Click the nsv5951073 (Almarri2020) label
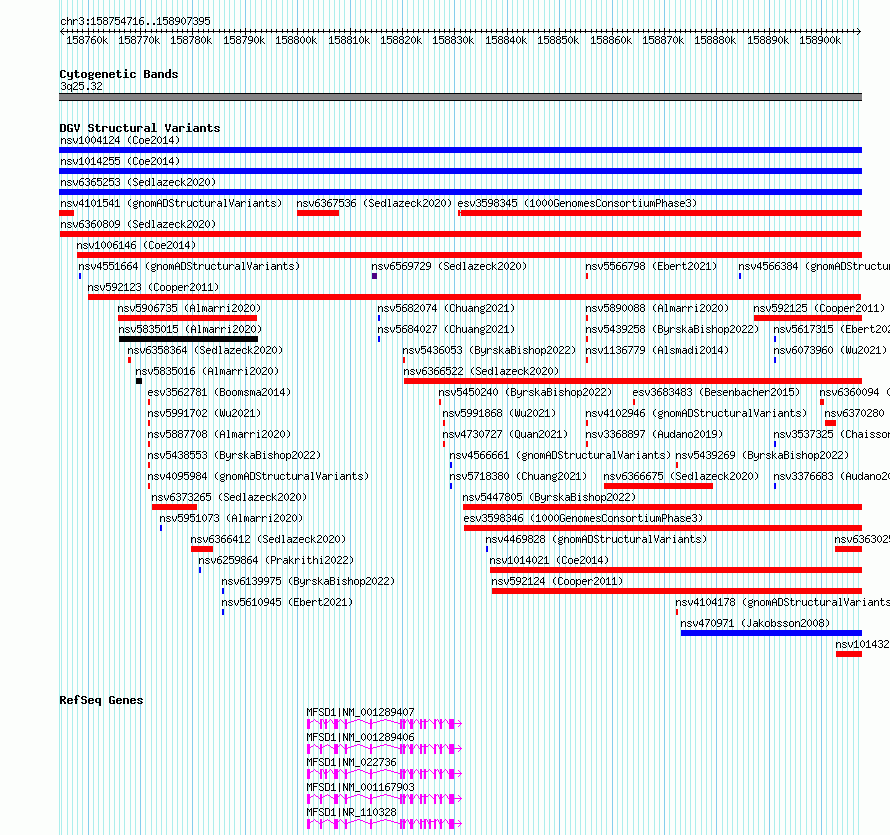The height and width of the screenshot is (835, 890). (231, 518)
